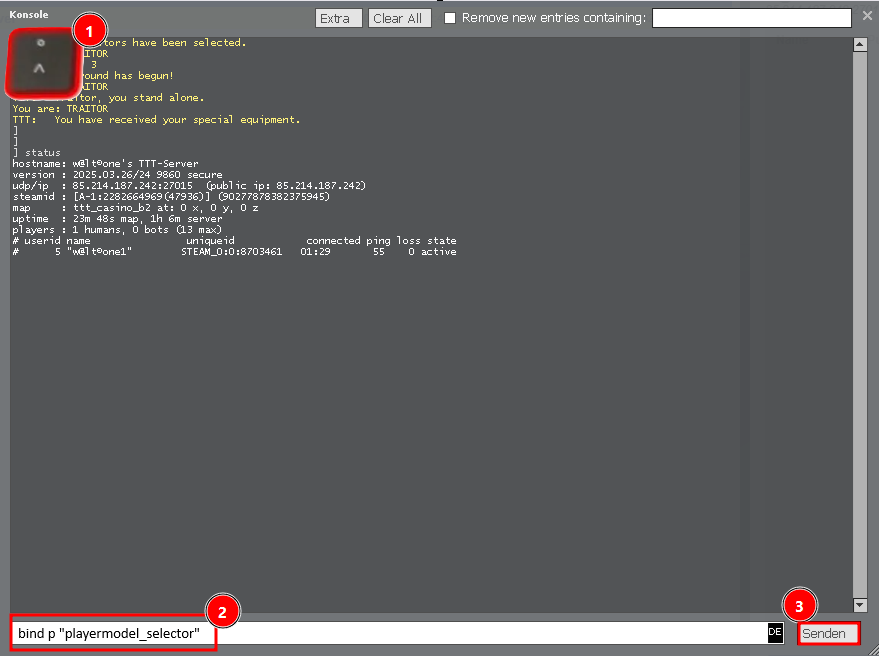Click the '# userid name' header row
The image size is (879, 656).
pos(234,241)
